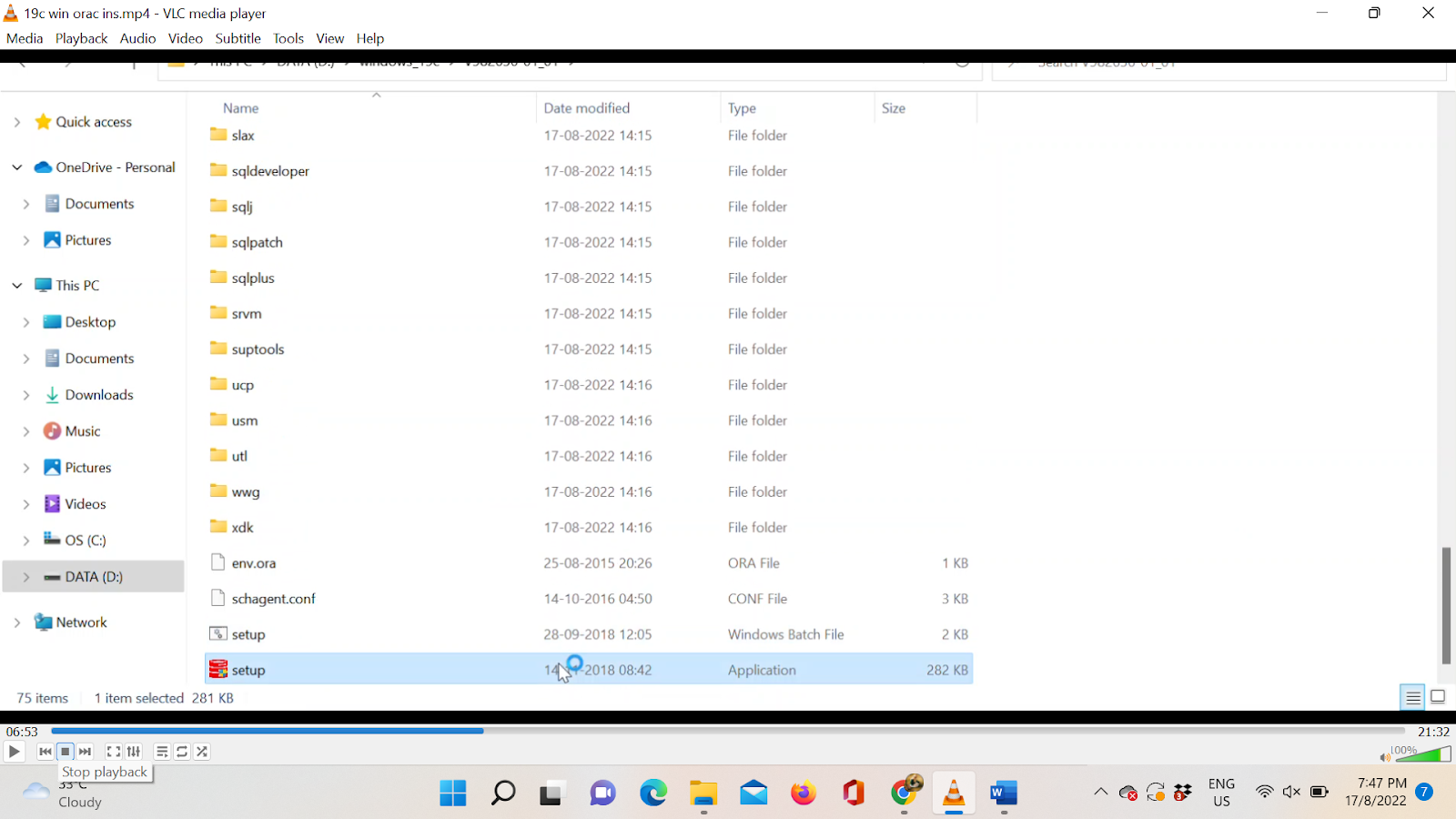Open the Audio menu
Image resolution: width=1456 pixels, height=819 pixels.
click(137, 38)
